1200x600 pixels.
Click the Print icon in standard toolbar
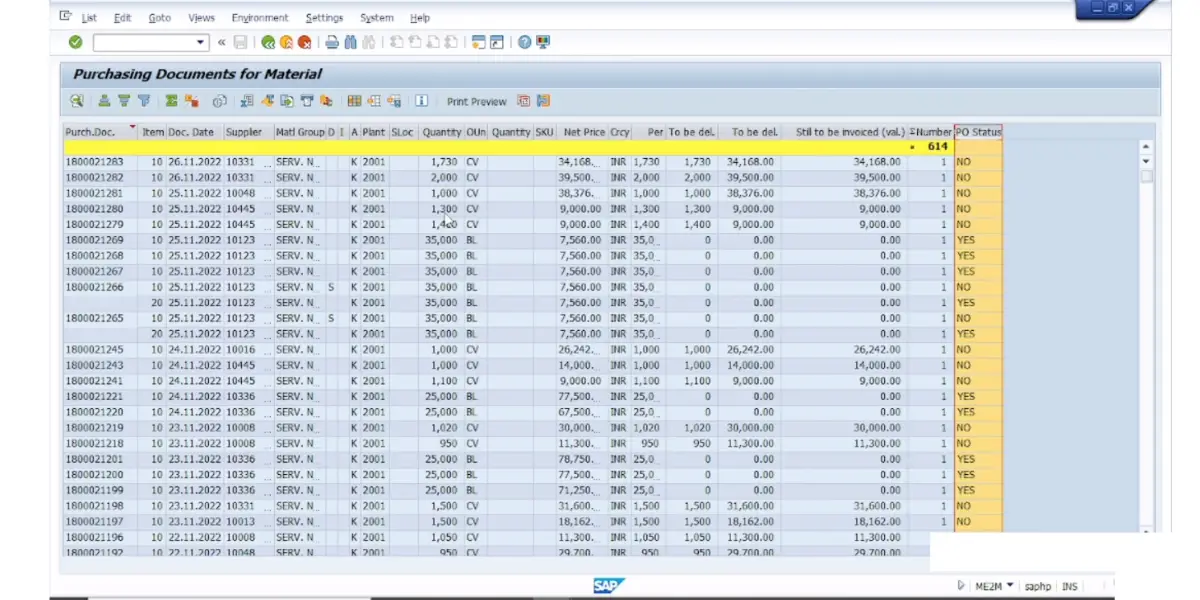[332, 42]
